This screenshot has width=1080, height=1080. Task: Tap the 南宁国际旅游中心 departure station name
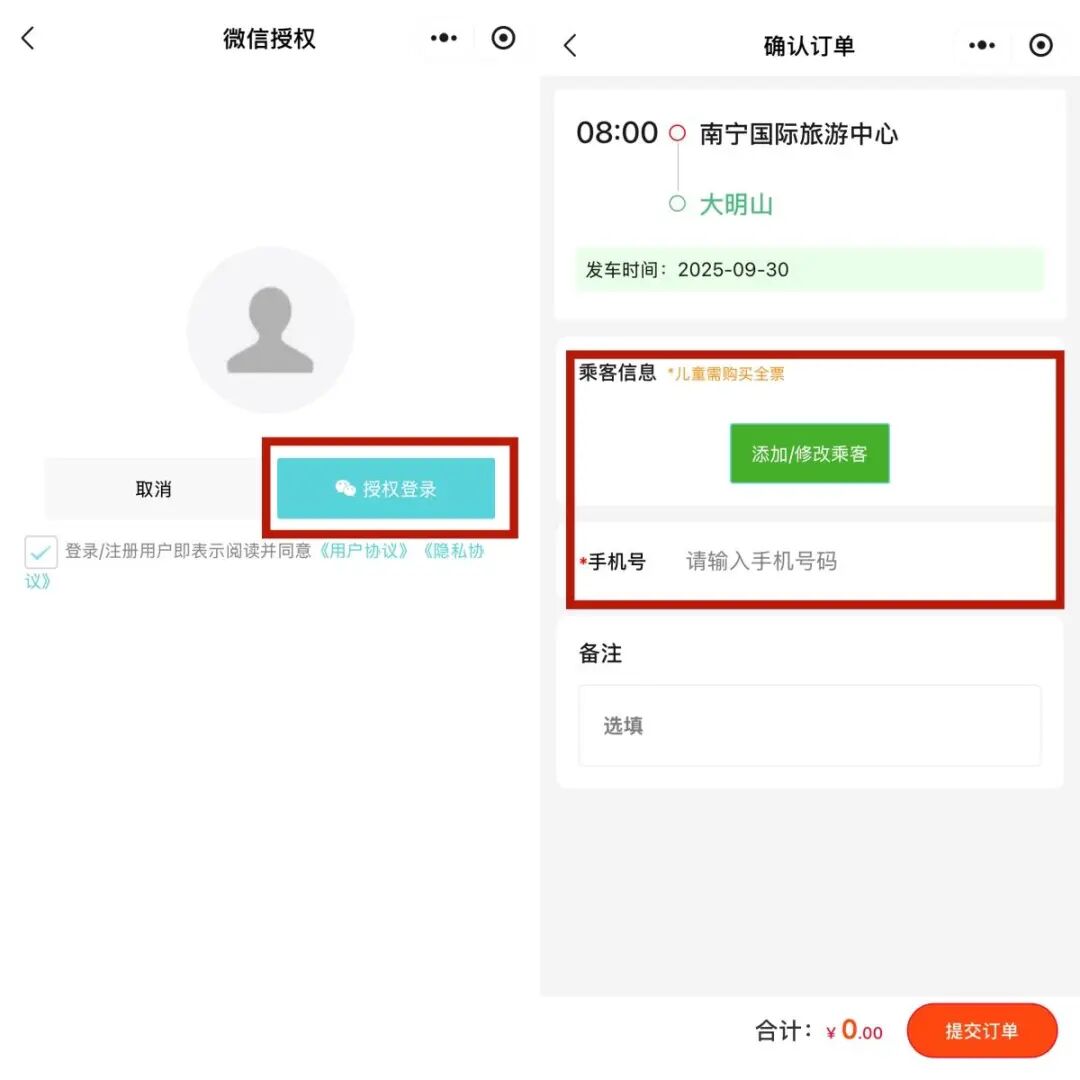tap(798, 134)
